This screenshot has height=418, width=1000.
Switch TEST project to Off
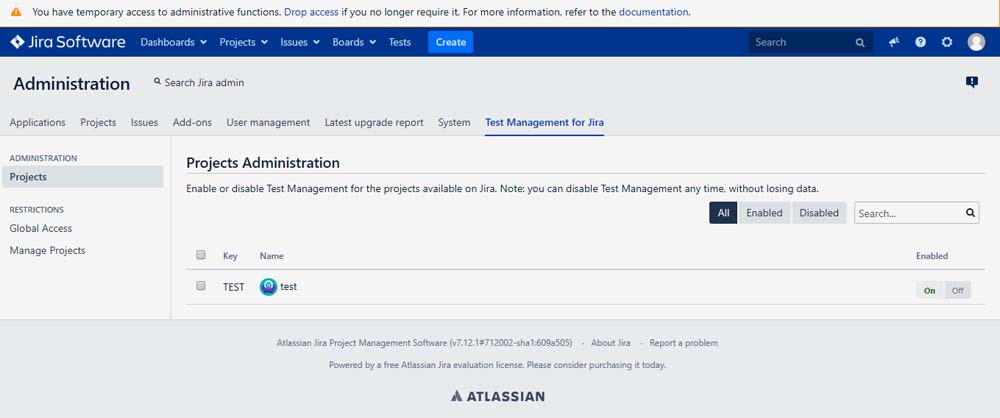(958, 290)
